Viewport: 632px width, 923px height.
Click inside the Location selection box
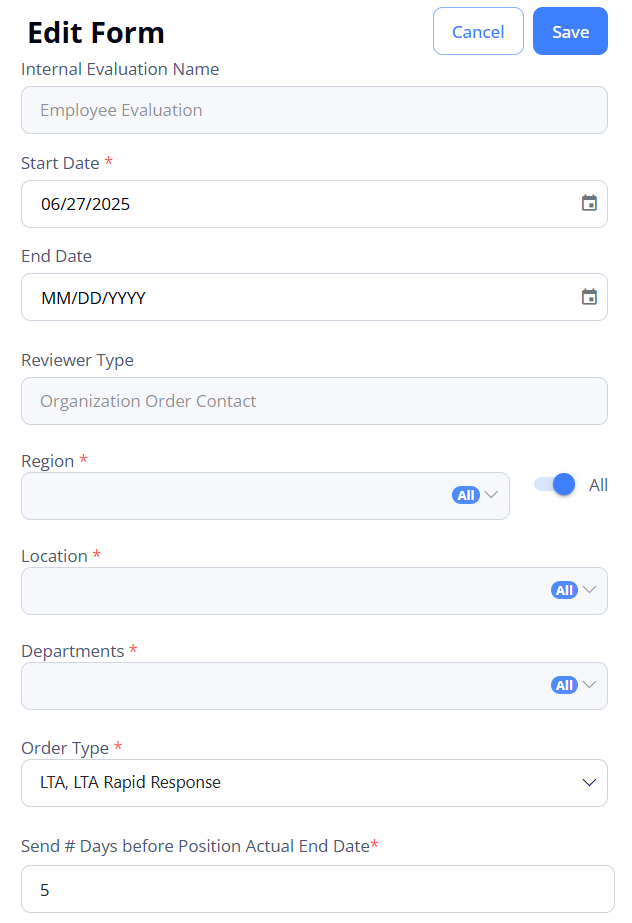280,591
